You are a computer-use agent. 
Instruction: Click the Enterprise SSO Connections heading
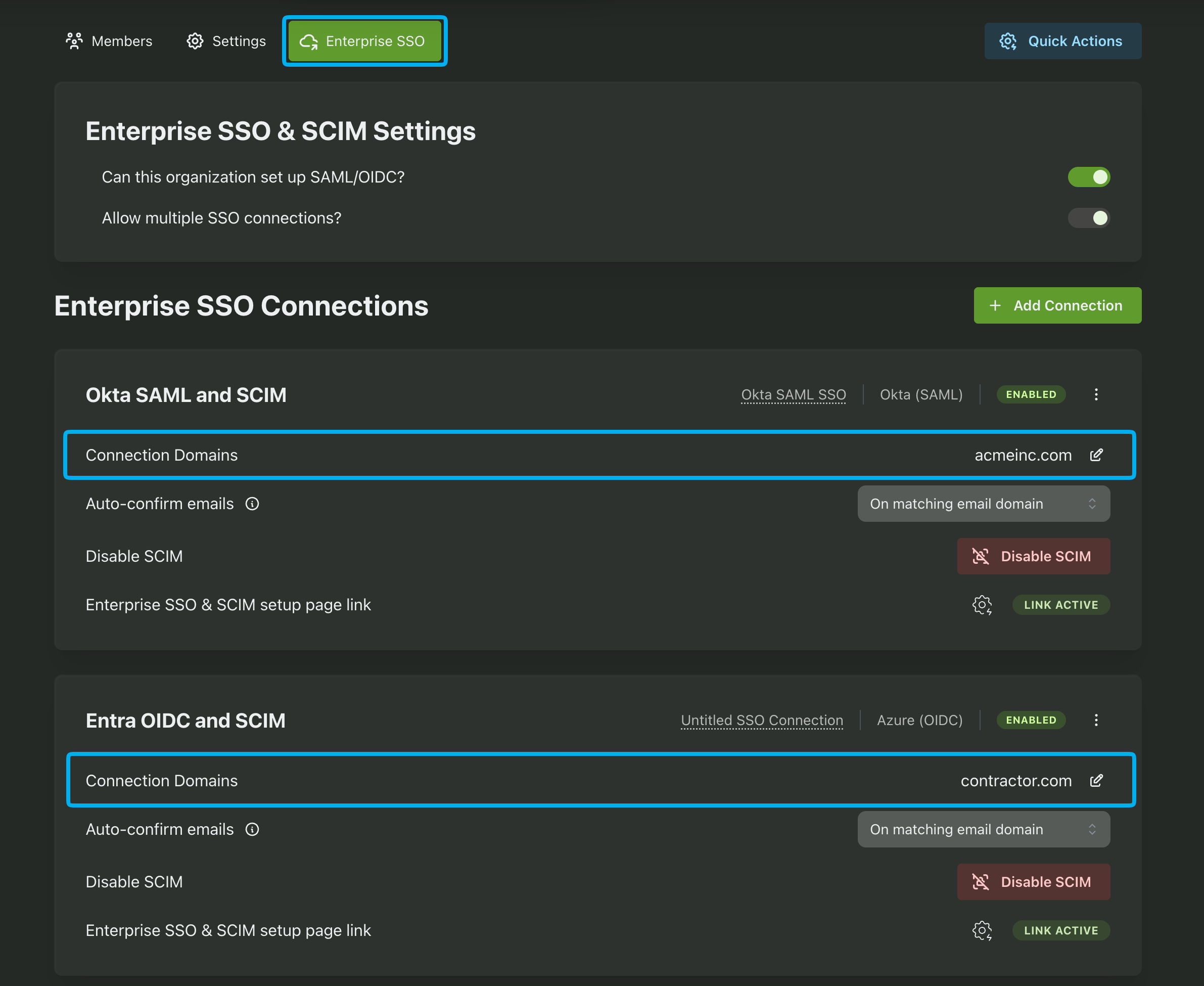[x=241, y=306]
